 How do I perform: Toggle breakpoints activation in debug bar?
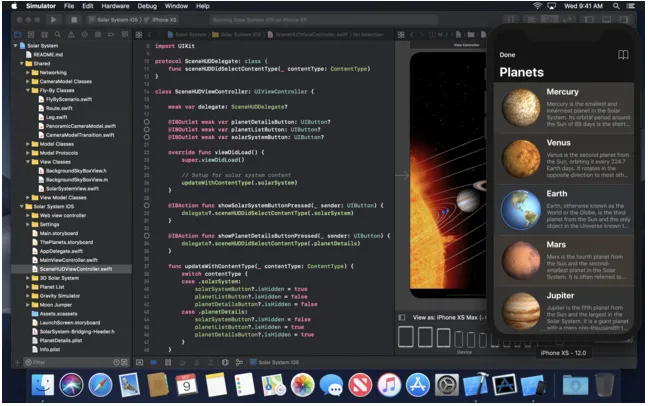[153, 362]
